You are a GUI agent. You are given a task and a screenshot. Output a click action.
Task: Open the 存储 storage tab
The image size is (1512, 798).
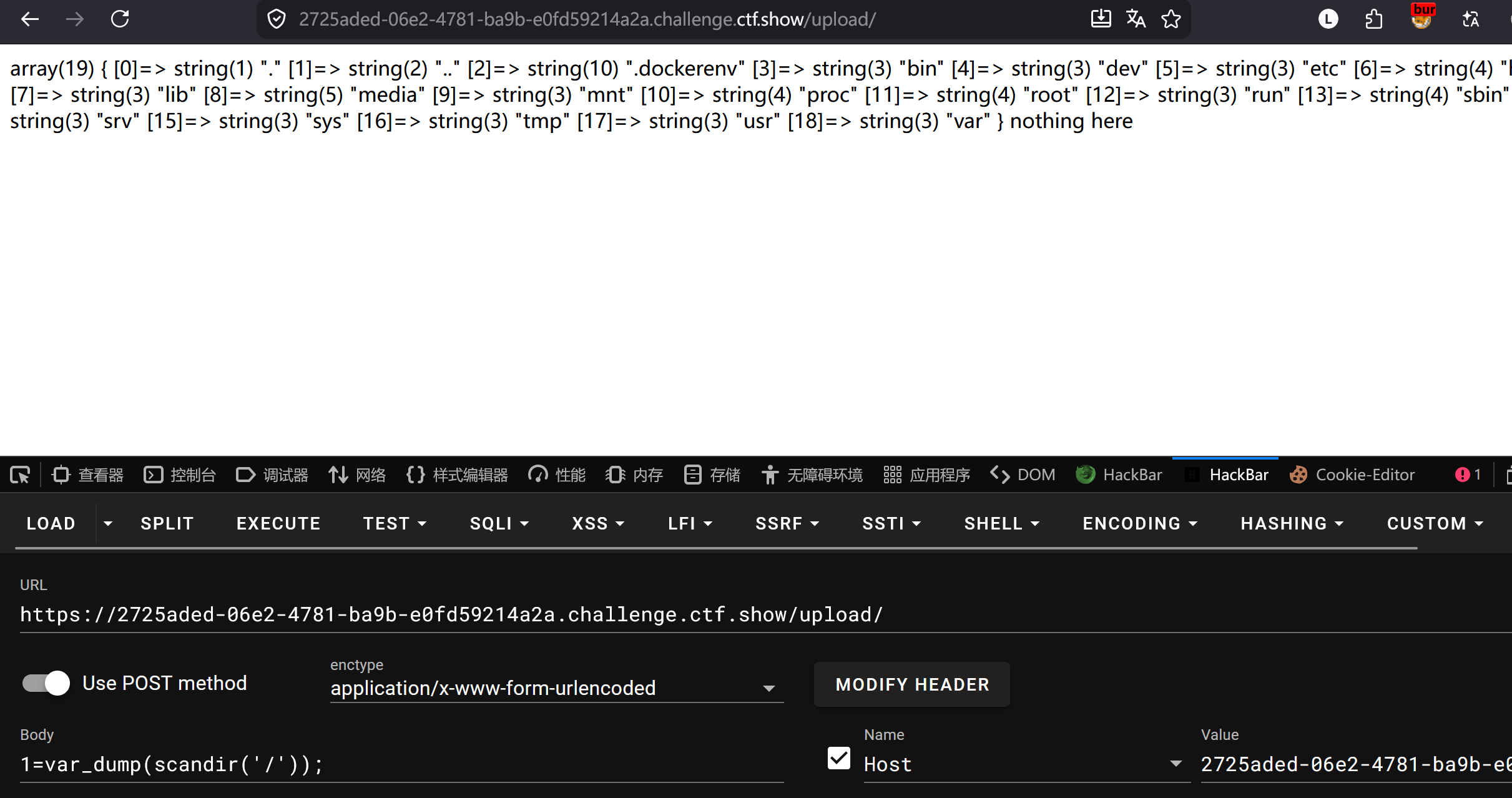[712, 475]
